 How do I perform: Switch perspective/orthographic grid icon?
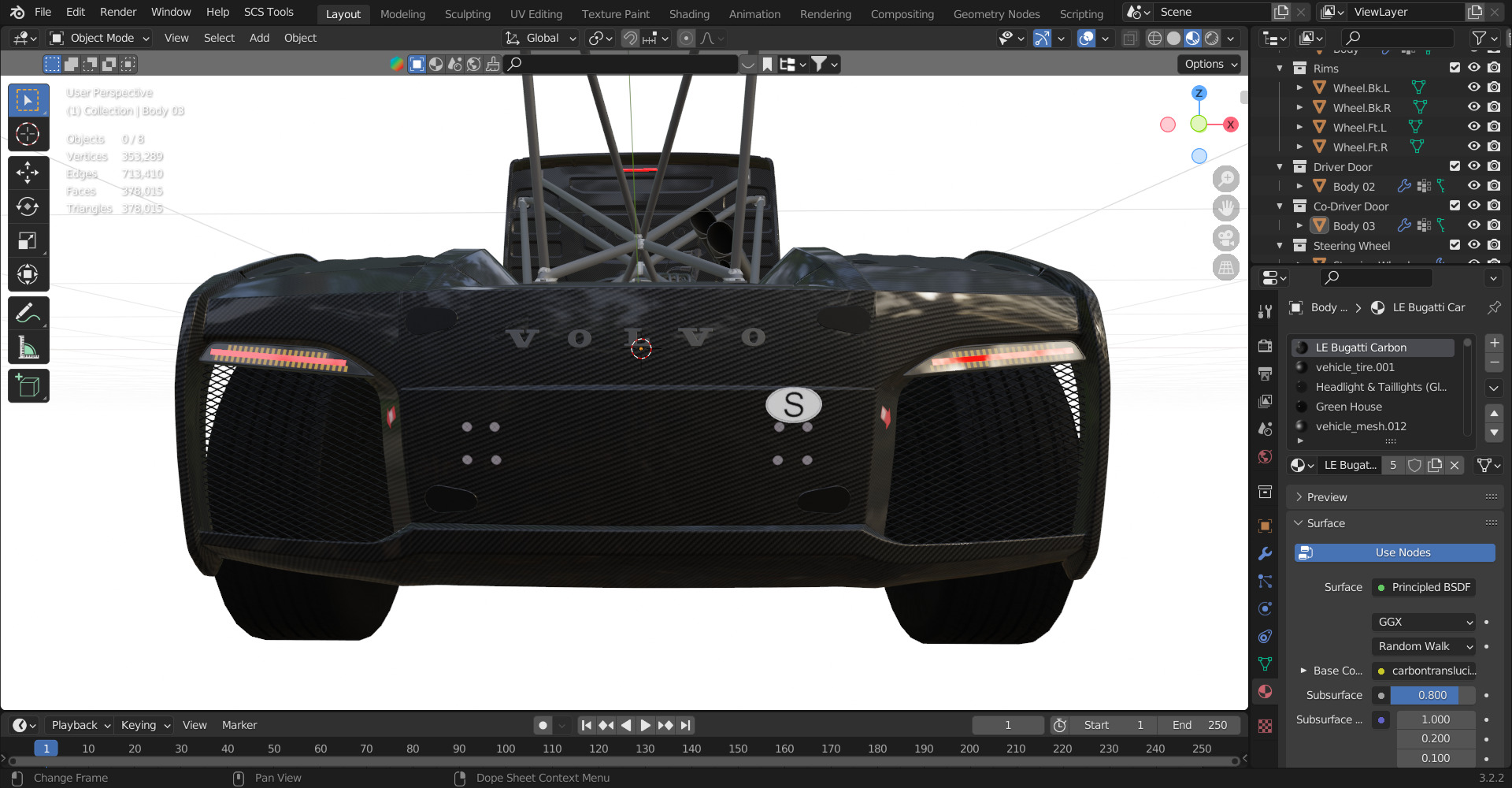[x=1225, y=268]
